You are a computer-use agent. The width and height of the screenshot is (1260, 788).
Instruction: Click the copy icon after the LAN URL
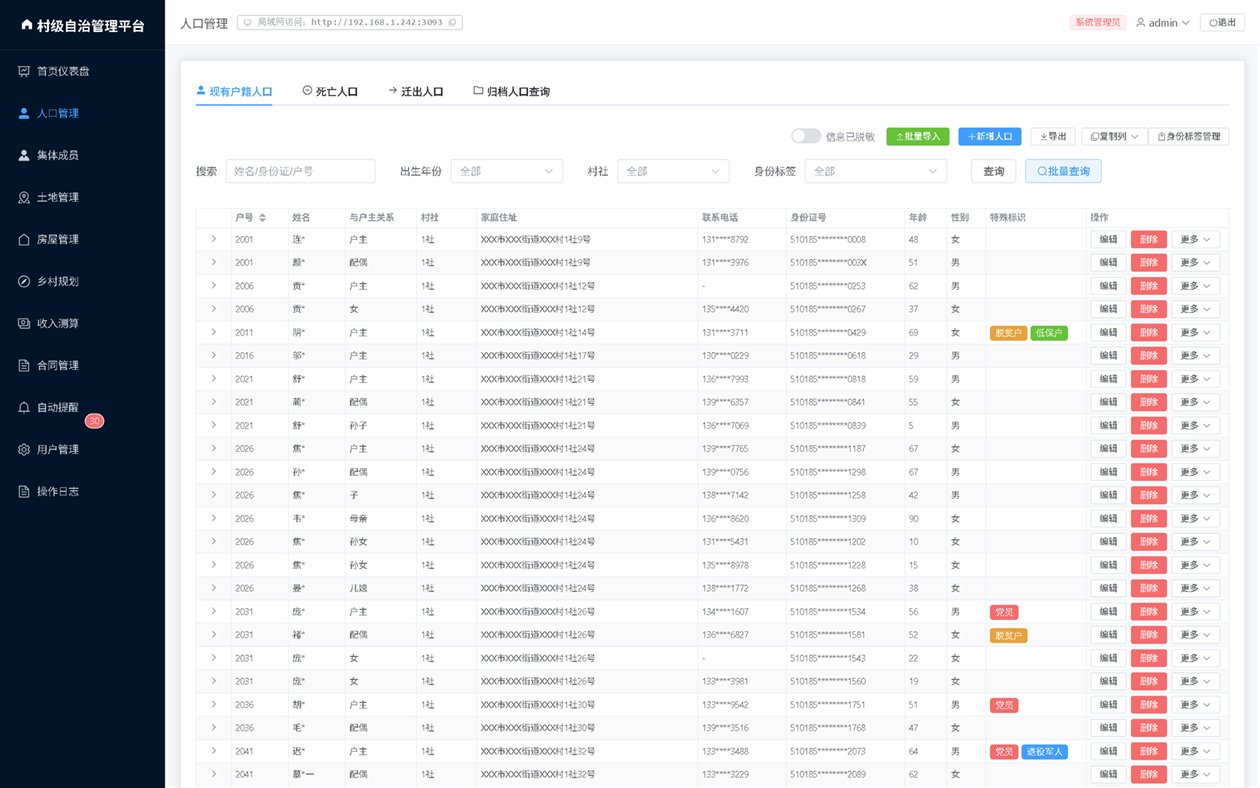click(452, 22)
